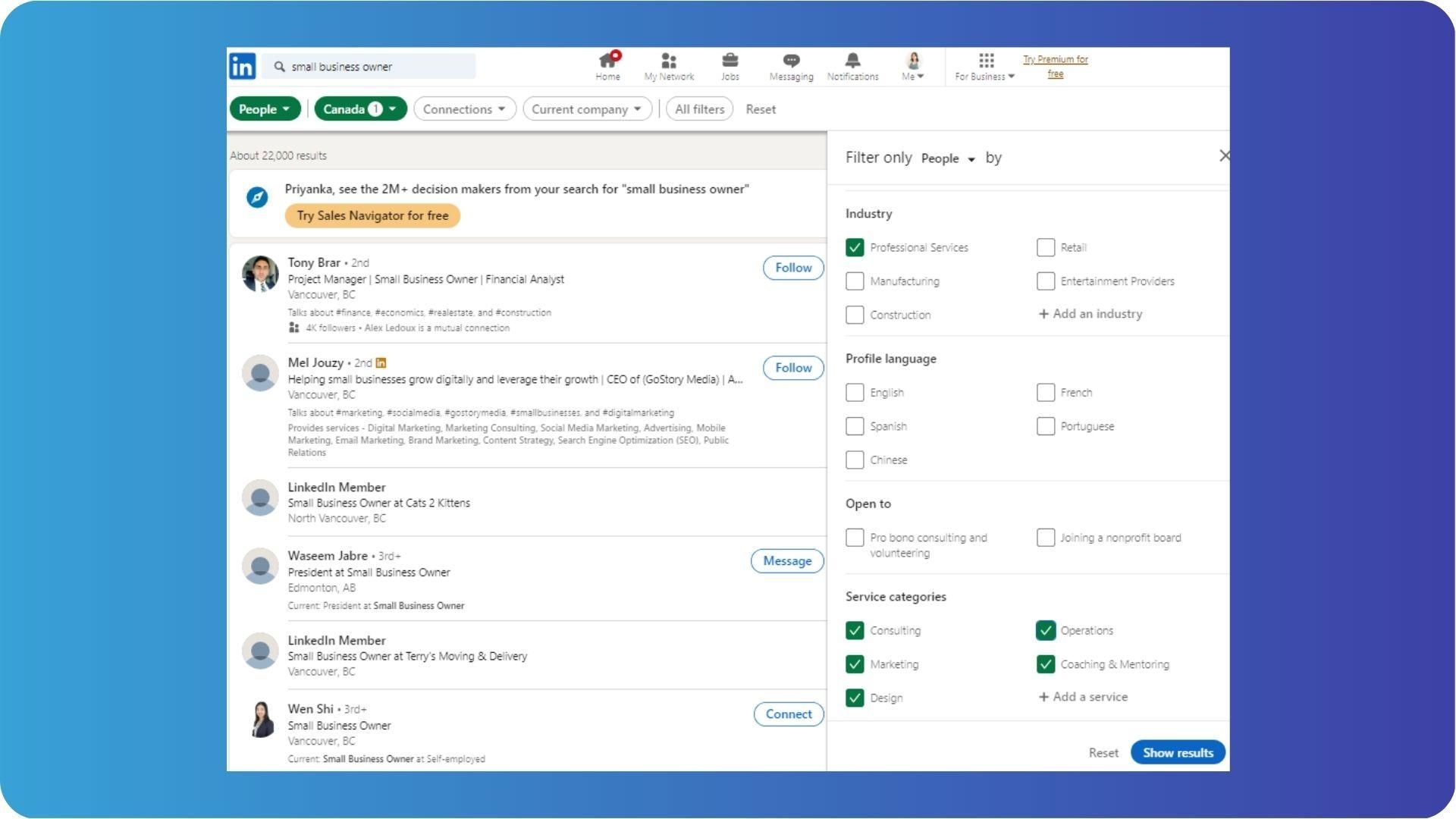
Task: Uncheck the Consulting service category
Action: (855, 630)
